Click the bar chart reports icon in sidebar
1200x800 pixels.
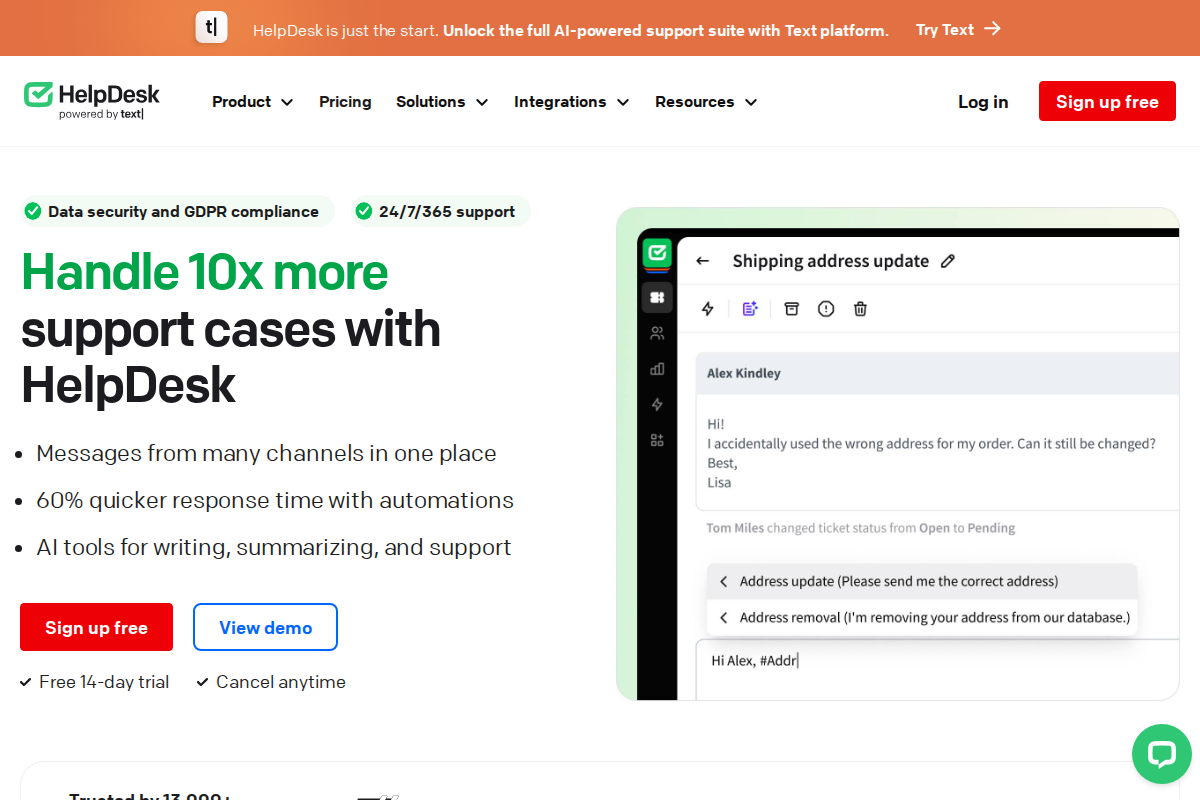(x=657, y=369)
